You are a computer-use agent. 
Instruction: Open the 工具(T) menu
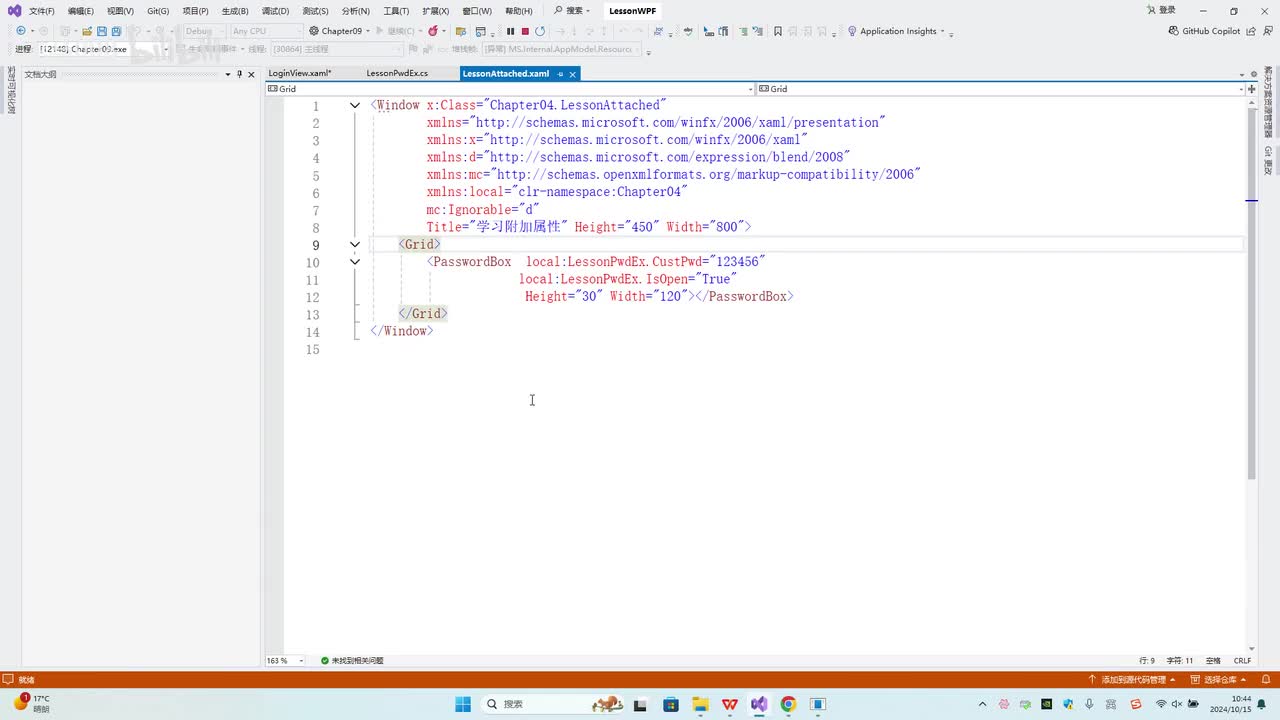tap(396, 11)
